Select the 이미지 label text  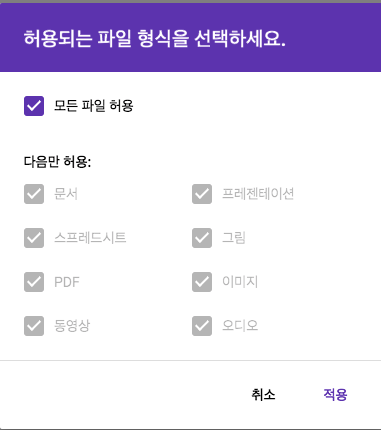(240, 282)
